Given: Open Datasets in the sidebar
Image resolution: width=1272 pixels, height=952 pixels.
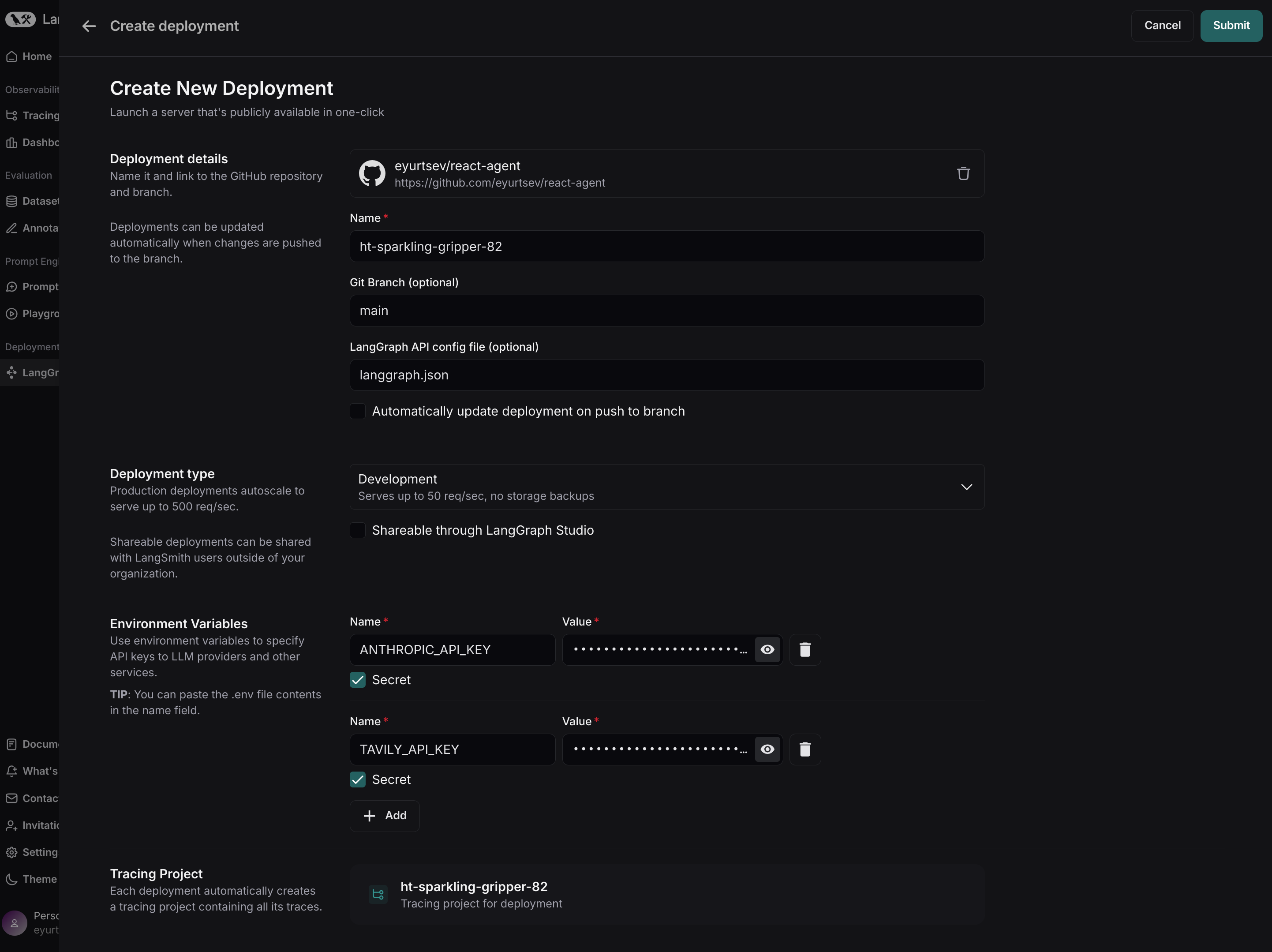Looking at the screenshot, I should [29, 201].
